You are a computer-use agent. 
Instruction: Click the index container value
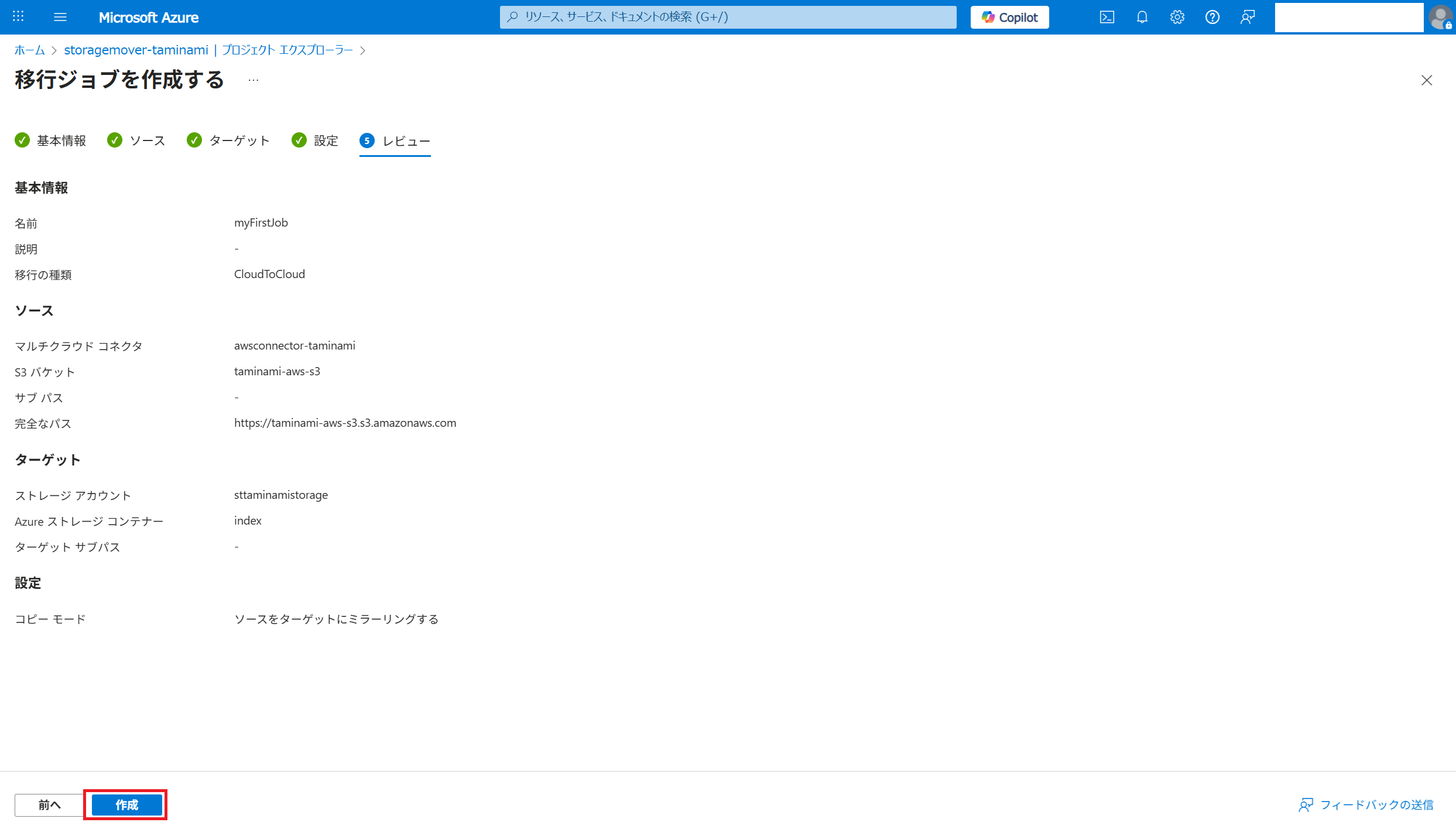(x=248, y=520)
